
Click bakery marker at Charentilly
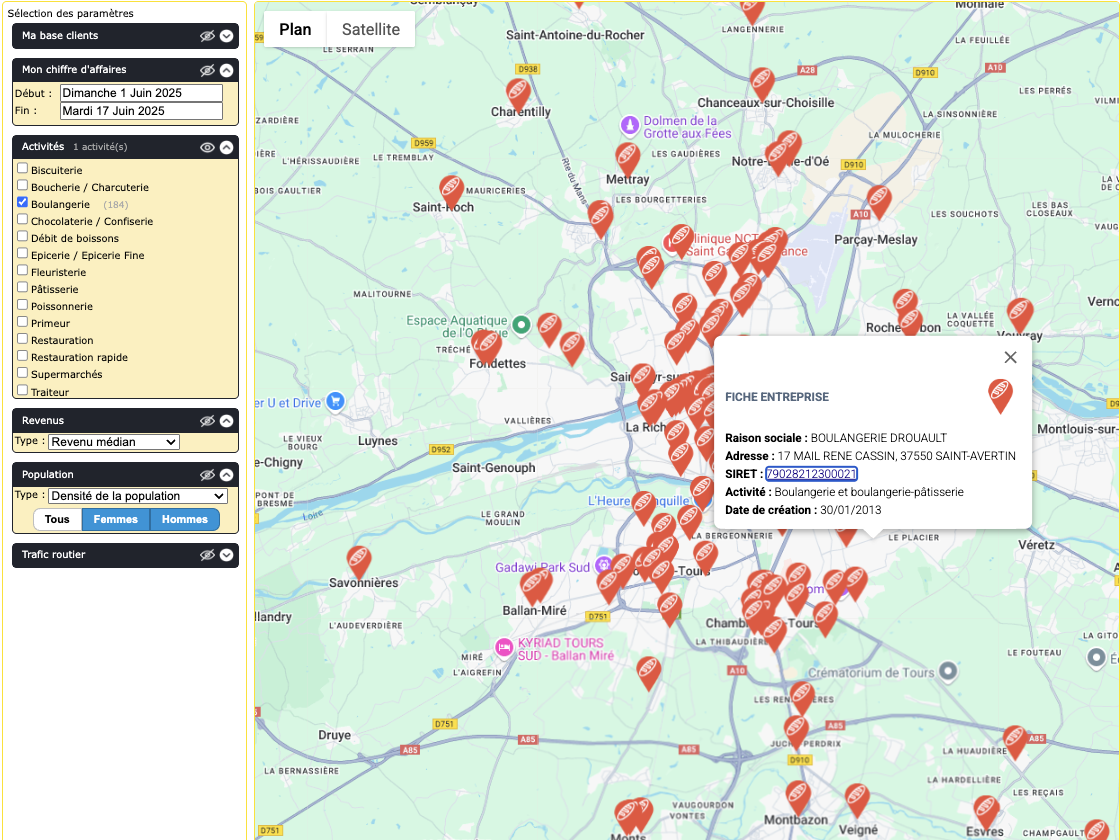click(519, 95)
